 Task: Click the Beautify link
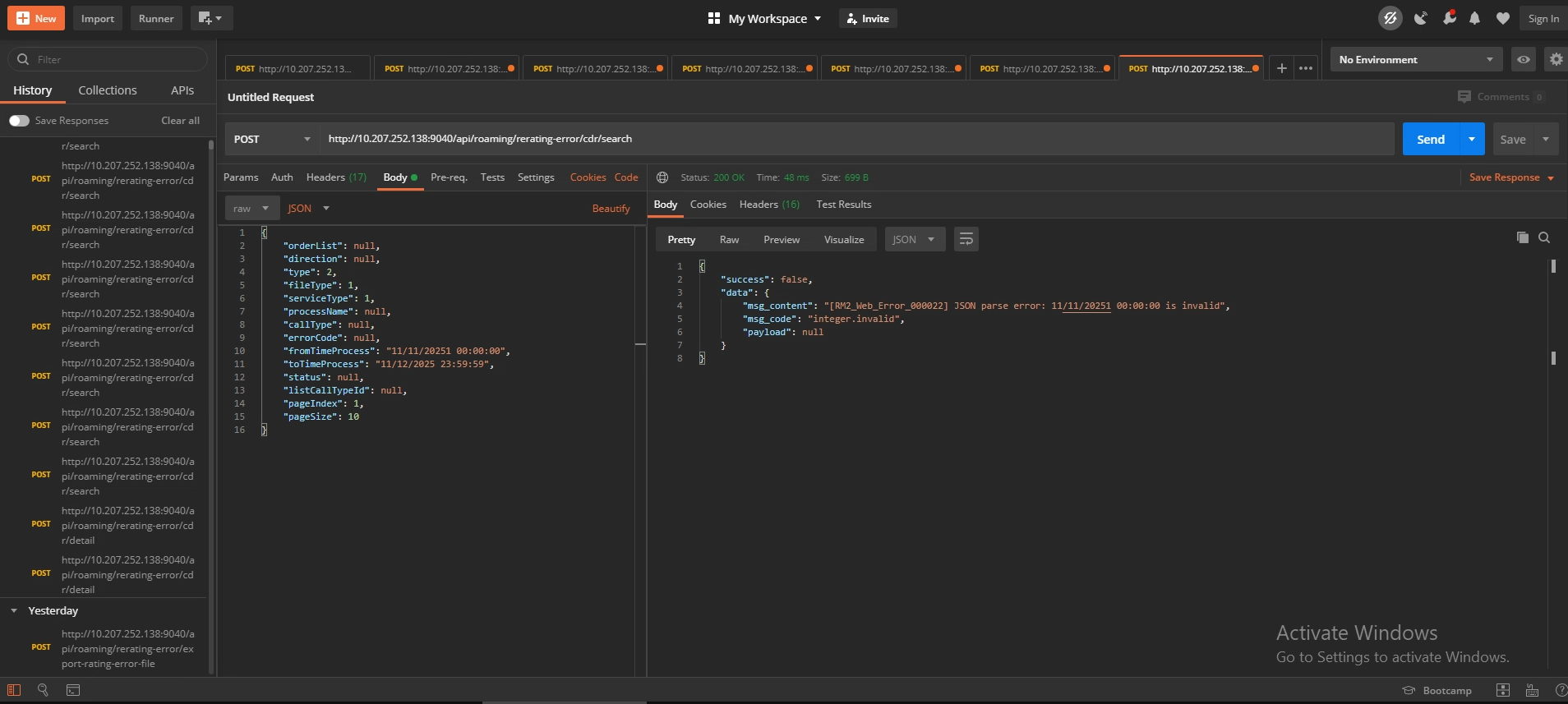(x=611, y=209)
